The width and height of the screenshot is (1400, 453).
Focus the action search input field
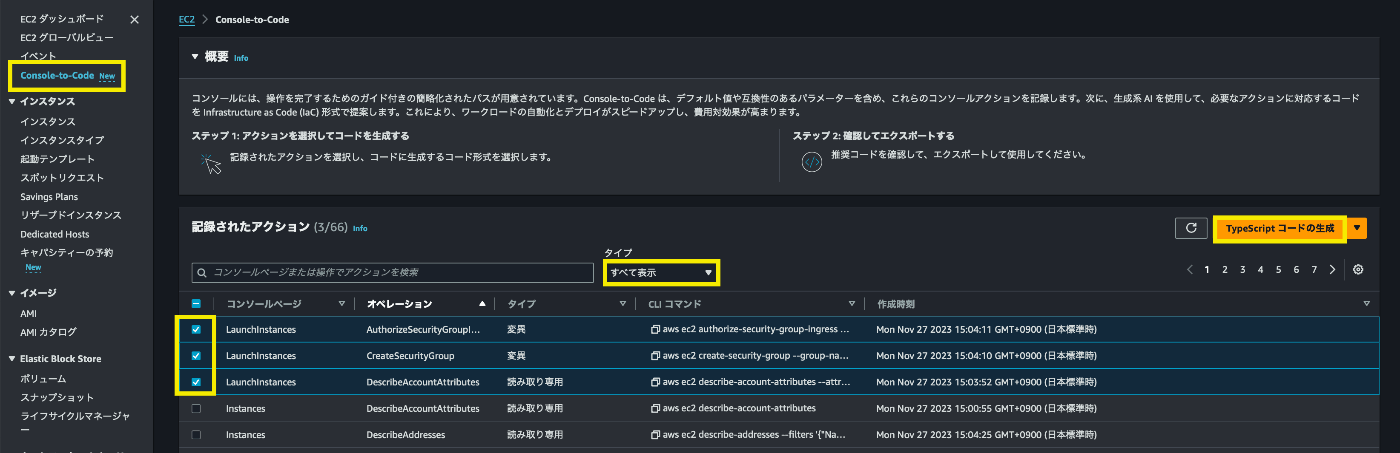point(393,272)
